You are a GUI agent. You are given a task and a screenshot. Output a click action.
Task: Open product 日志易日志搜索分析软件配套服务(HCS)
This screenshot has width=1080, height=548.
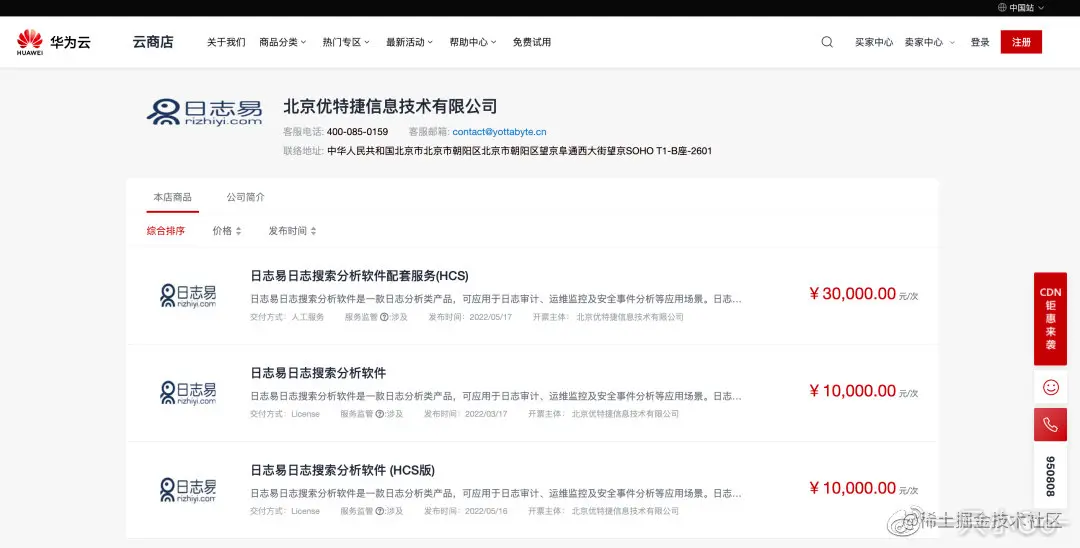360,275
